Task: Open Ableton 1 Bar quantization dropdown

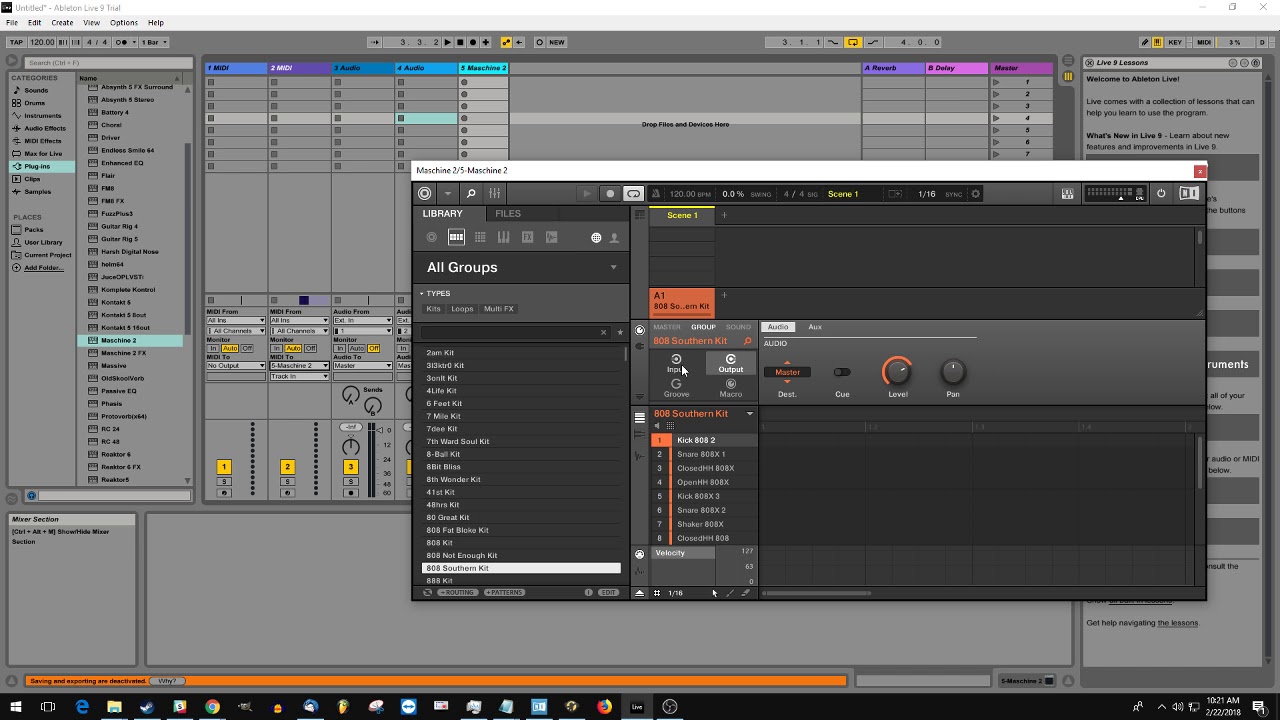Action: pos(154,42)
